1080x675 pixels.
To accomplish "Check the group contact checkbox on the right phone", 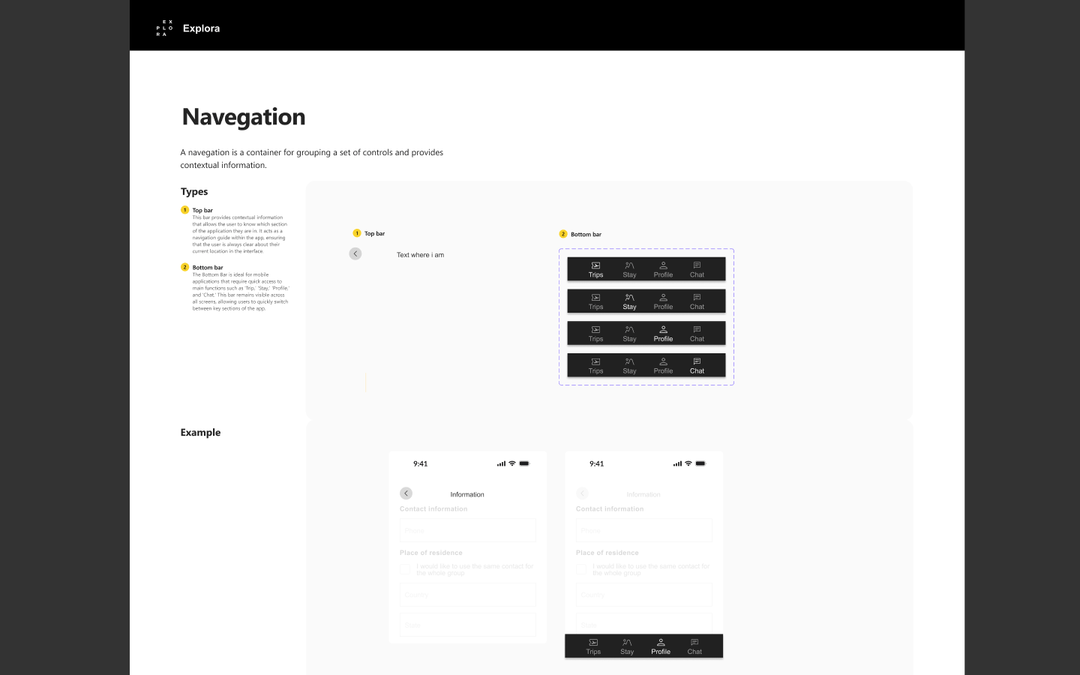I will [x=581, y=567].
